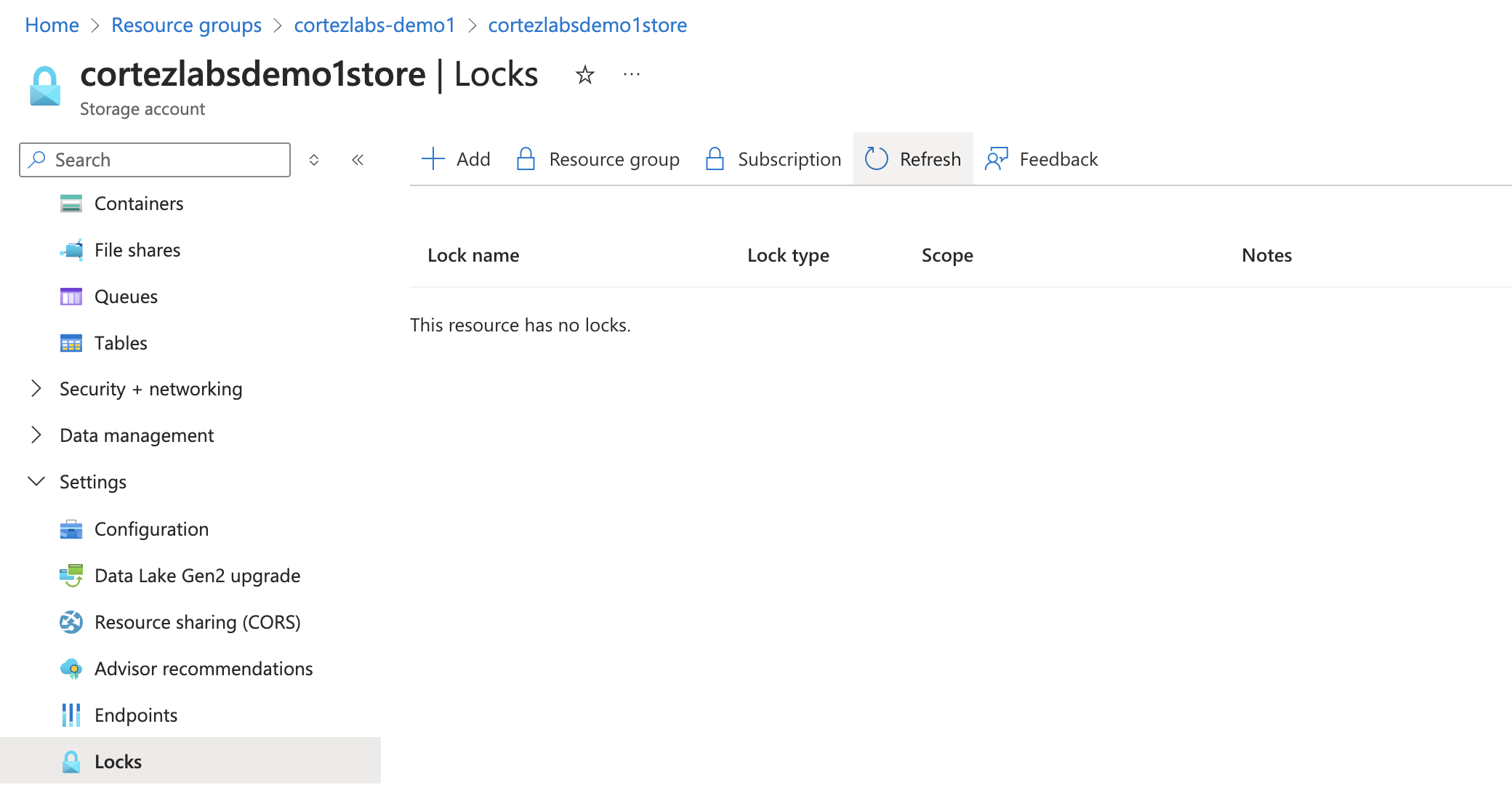The image size is (1512, 785).
Task: View Subscription locks
Action: (773, 158)
